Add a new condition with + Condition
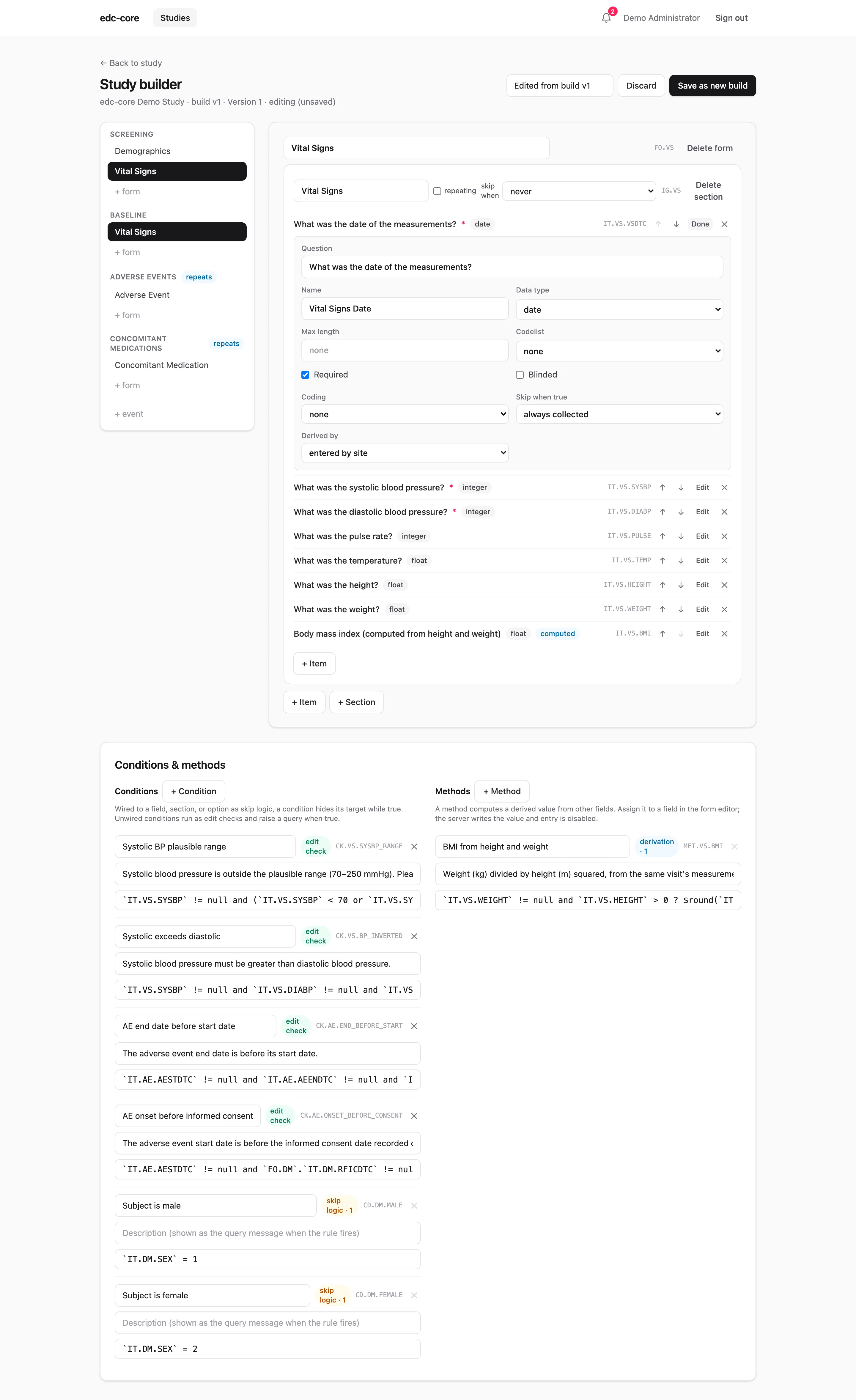Viewport: 856px width, 1400px height. (194, 792)
